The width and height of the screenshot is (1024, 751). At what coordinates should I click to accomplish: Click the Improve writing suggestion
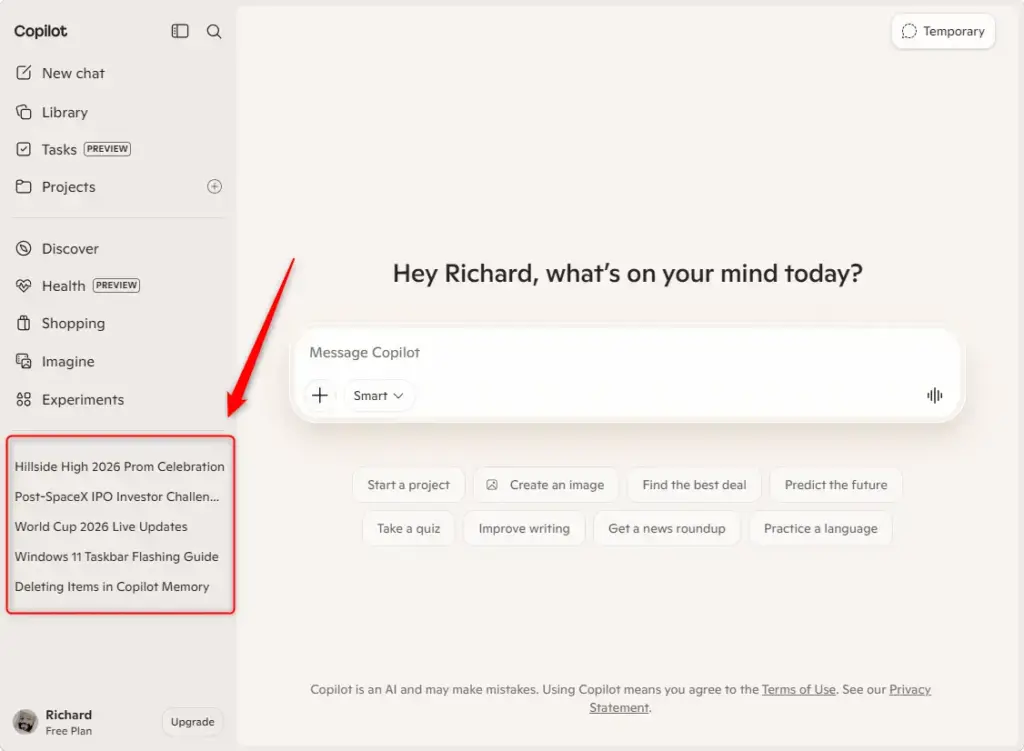coord(524,528)
